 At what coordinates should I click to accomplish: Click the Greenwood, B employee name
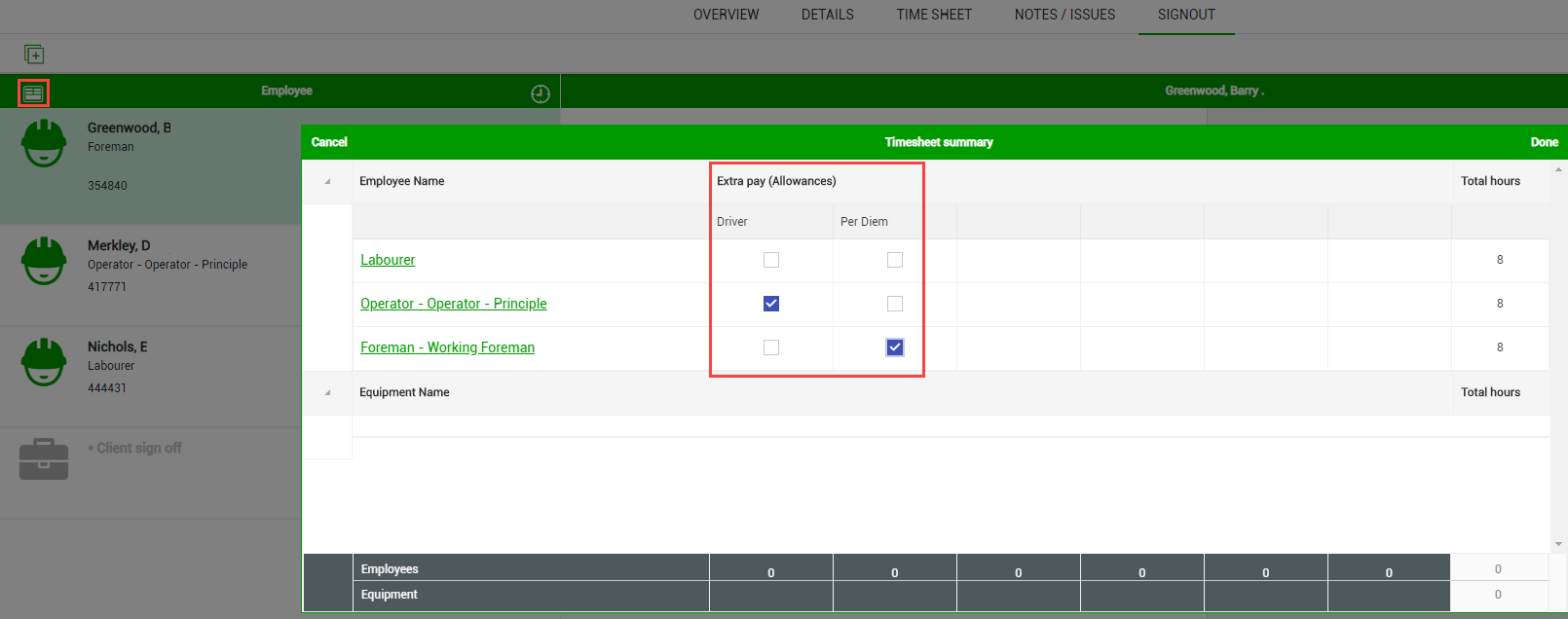click(x=130, y=127)
